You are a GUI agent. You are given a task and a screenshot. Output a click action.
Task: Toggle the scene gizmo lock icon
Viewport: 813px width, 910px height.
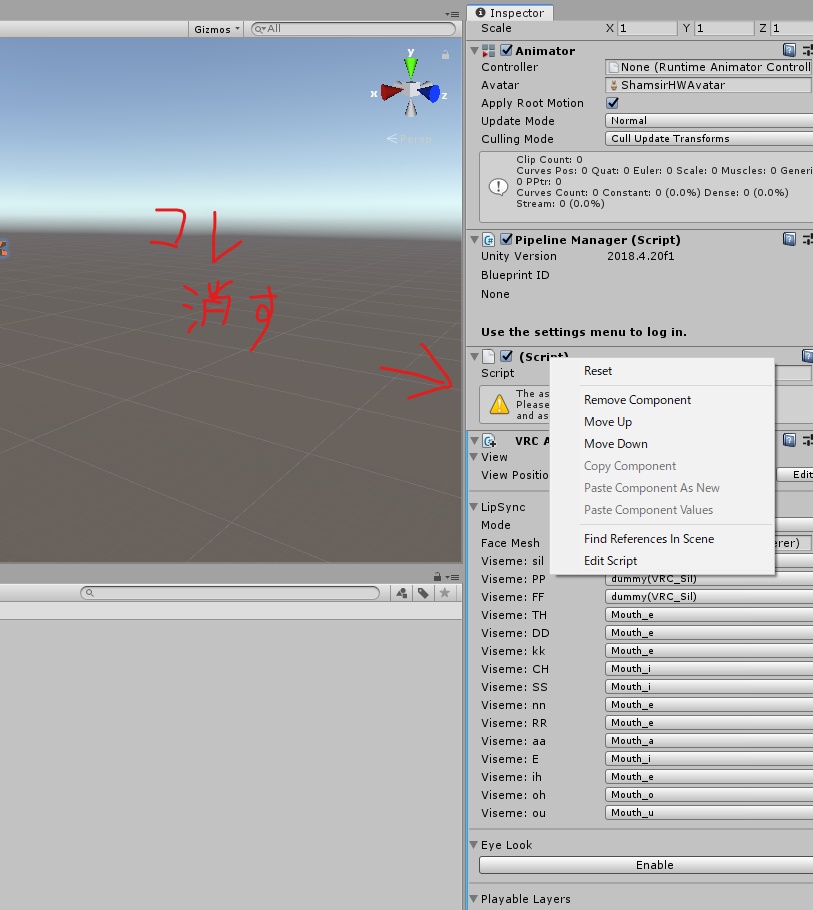tap(445, 55)
